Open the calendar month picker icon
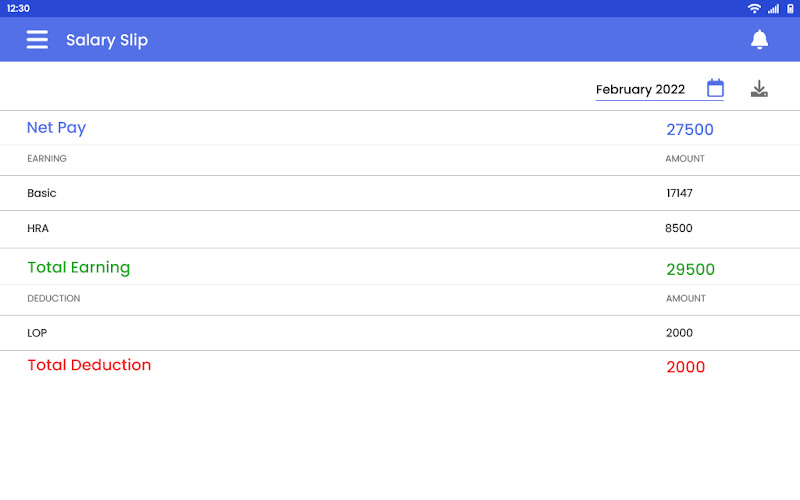The width and height of the screenshot is (800, 500). tap(715, 89)
